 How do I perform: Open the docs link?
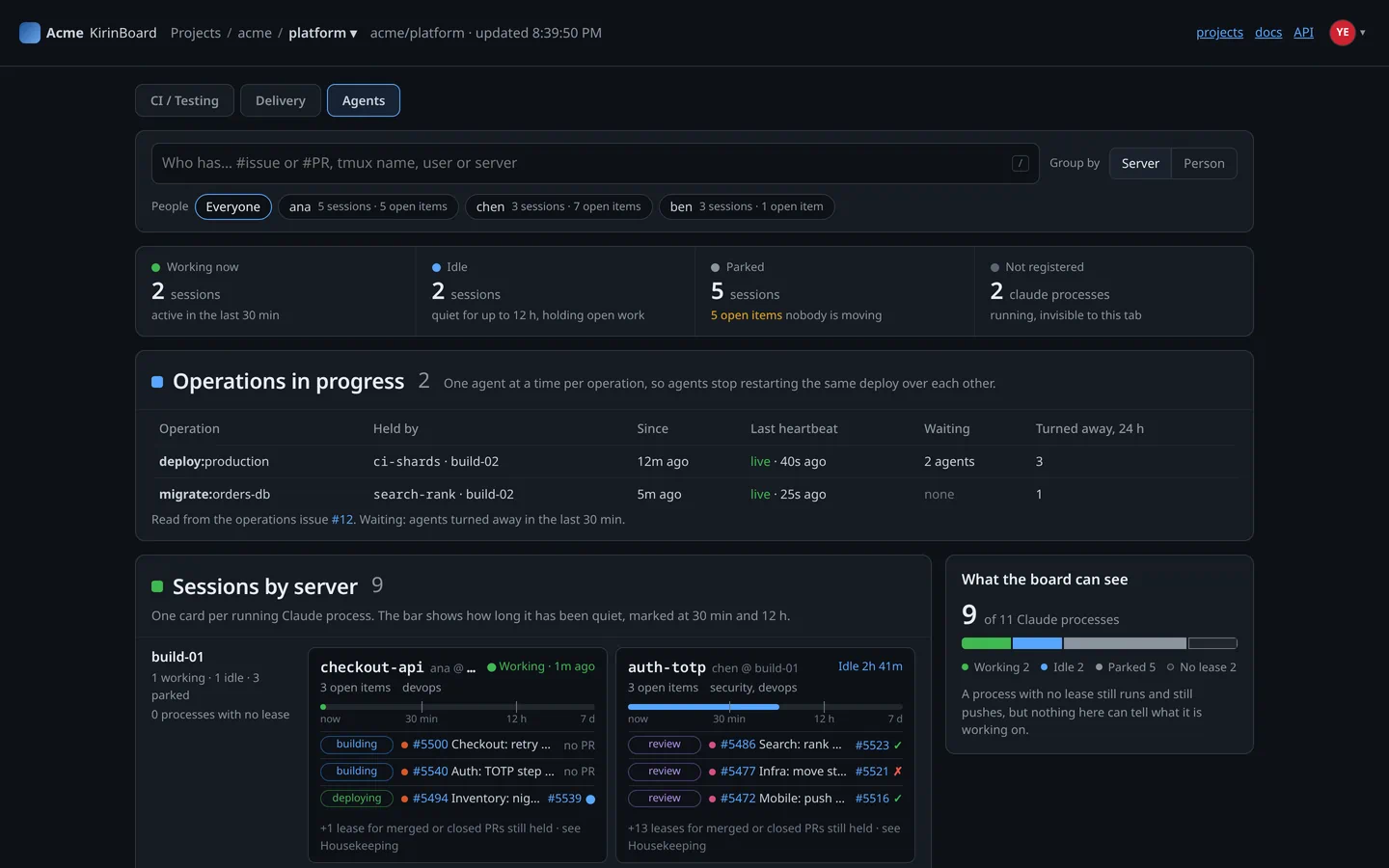point(1268,33)
